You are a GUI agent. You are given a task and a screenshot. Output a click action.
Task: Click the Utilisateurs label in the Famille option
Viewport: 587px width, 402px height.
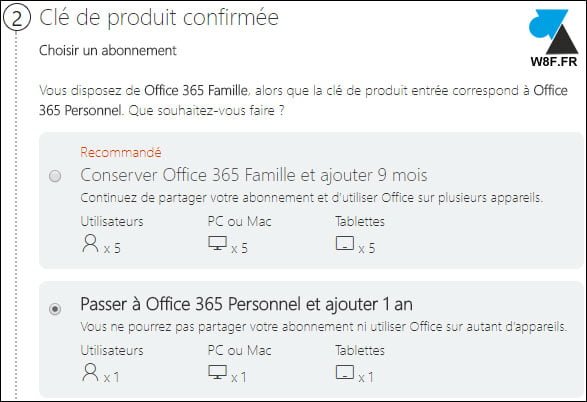[112, 221]
